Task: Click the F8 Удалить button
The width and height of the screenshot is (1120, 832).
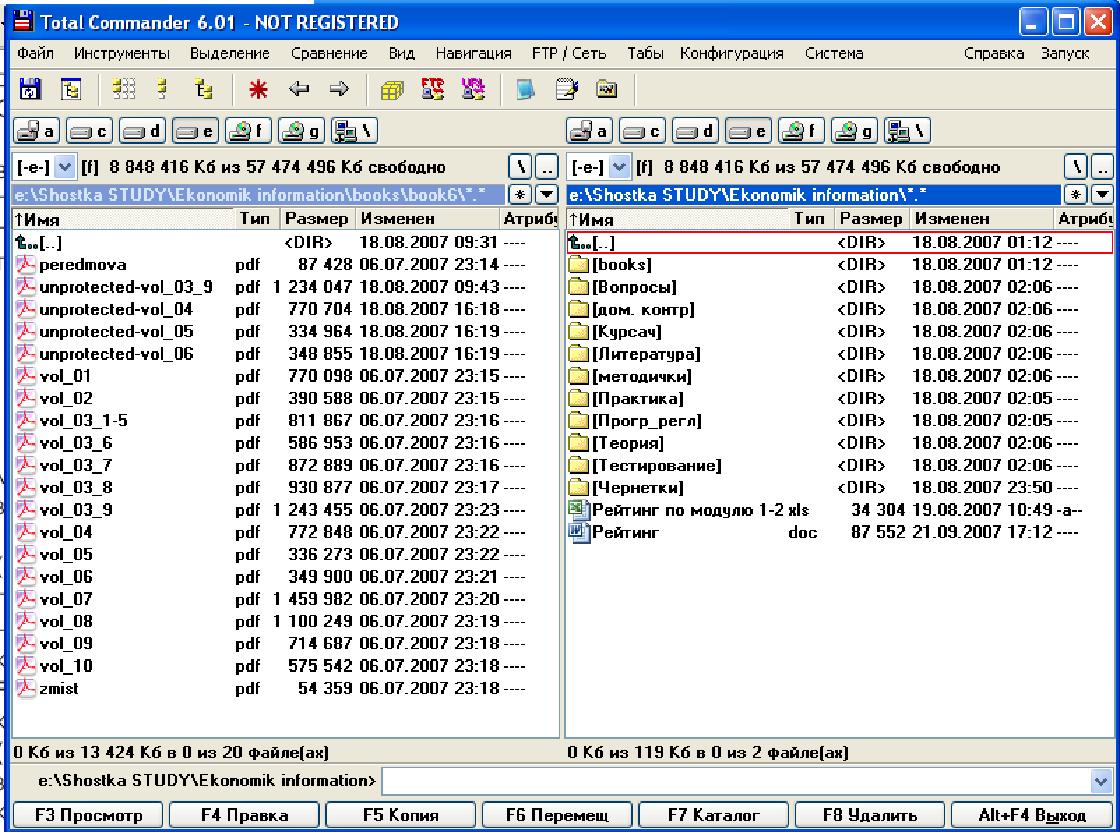Action: tap(869, 815)
